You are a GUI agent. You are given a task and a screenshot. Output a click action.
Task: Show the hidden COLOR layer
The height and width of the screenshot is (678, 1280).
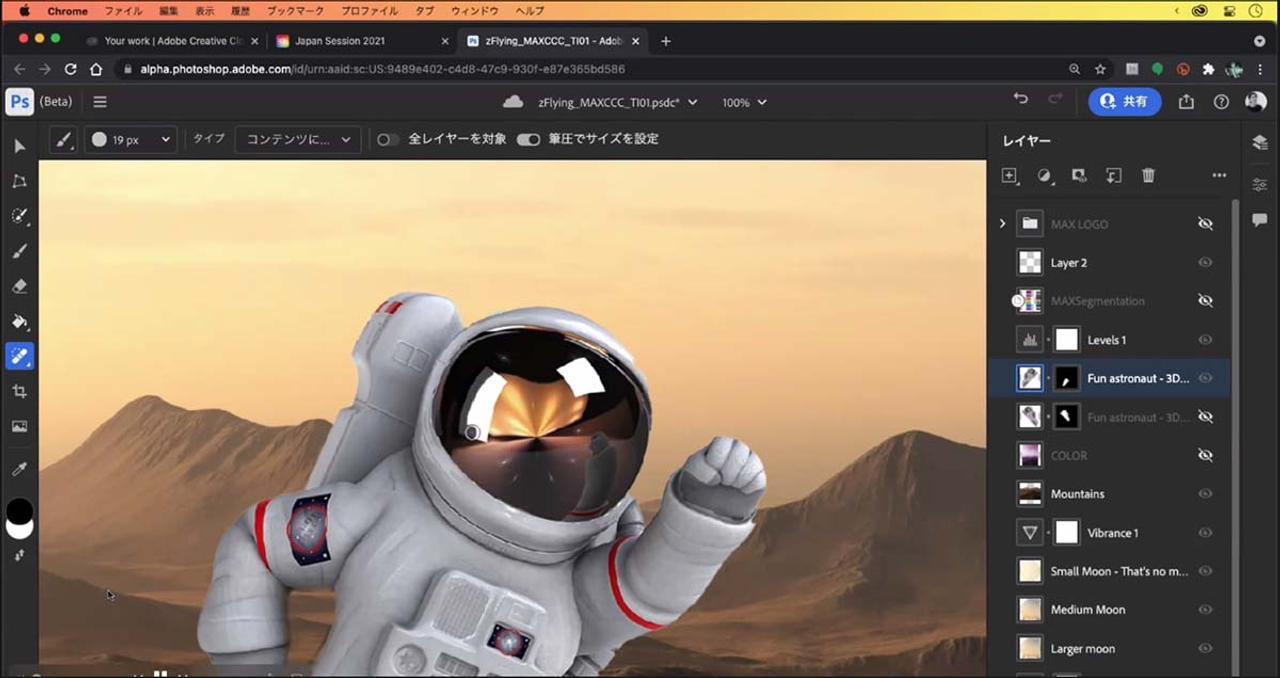[x=1205, y=455]
